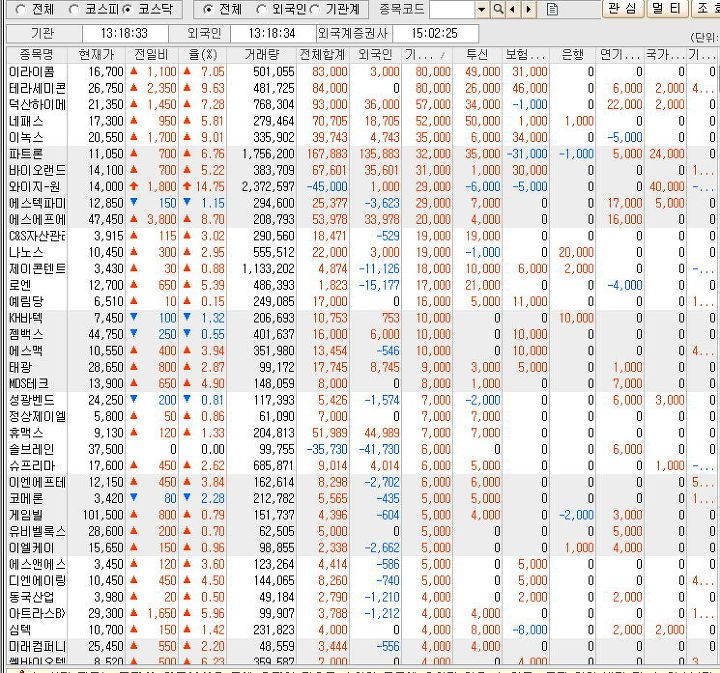
Task: Click the 종목코드 input field
Action: (452, 9)
